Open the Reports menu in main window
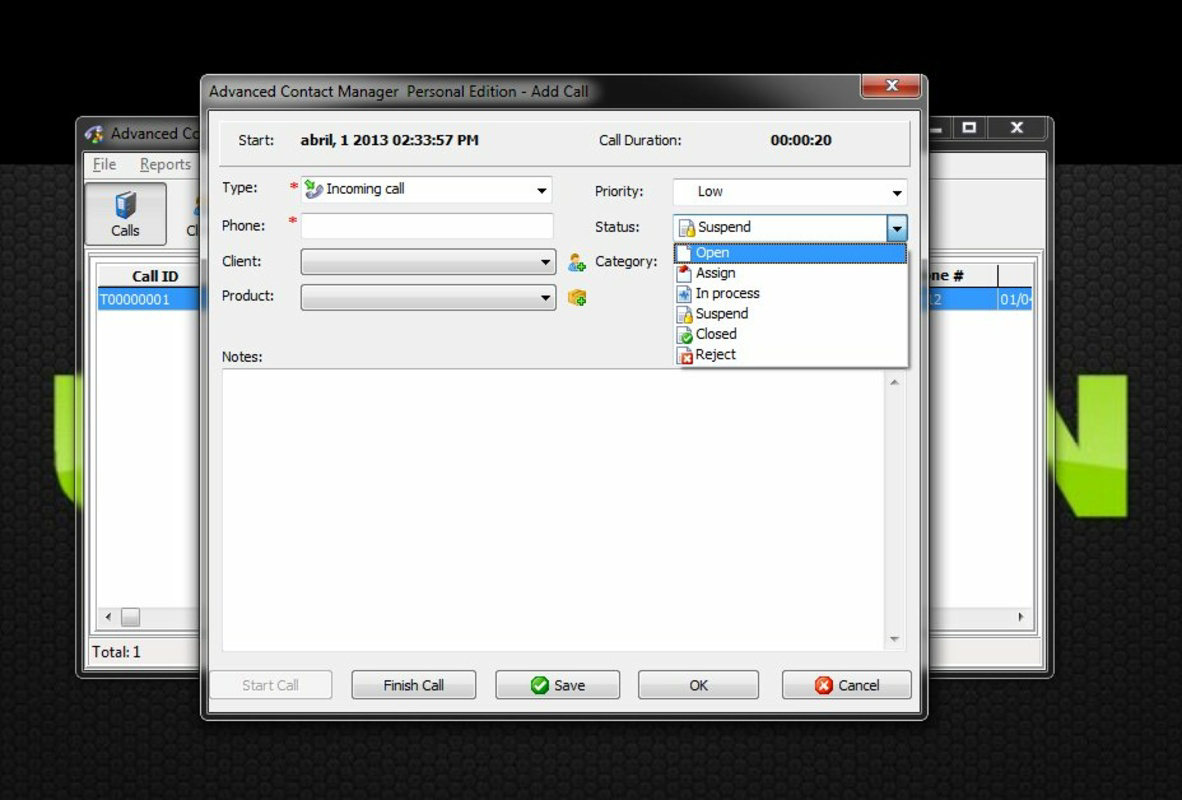Viewport: 1182px width, 800px height. 165,164
